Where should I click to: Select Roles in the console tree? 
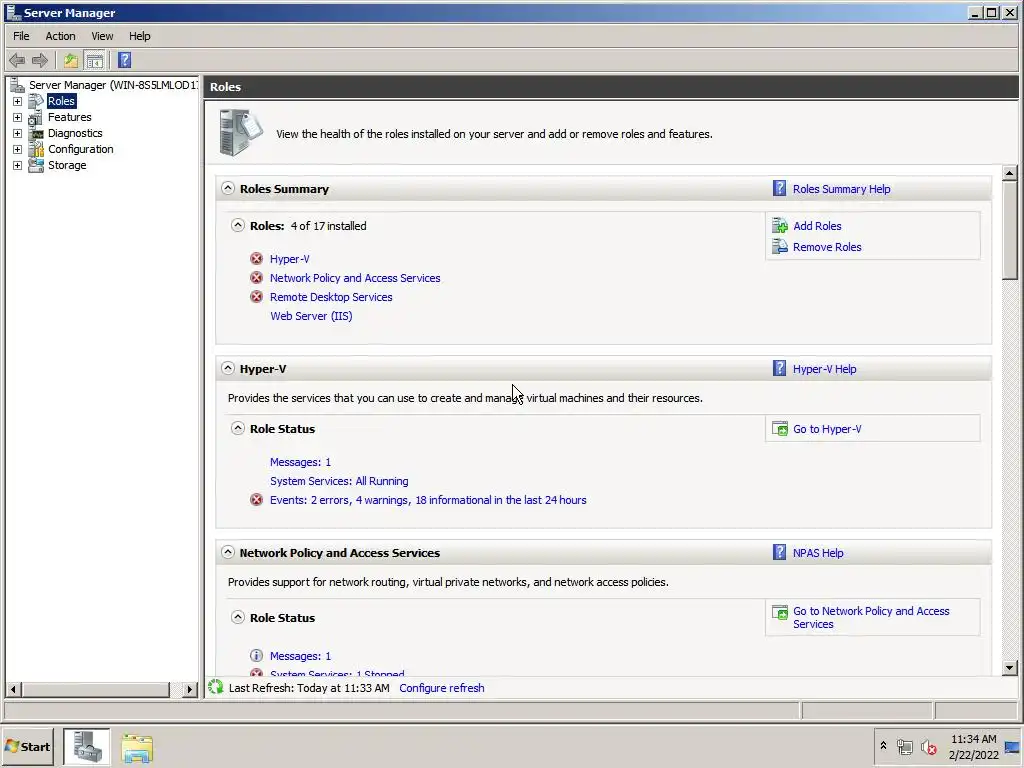[x=61, y=101]
